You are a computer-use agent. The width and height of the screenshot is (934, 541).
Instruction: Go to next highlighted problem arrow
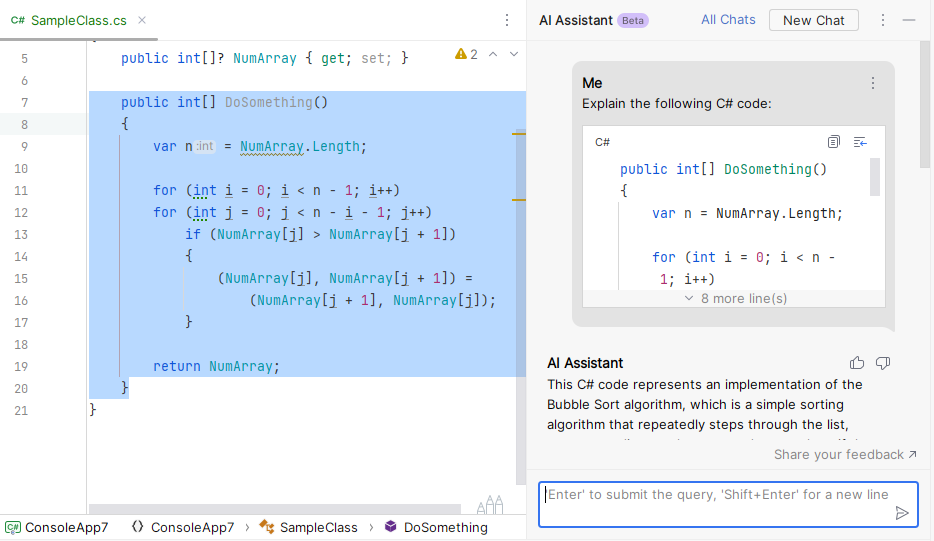(513, 54)
